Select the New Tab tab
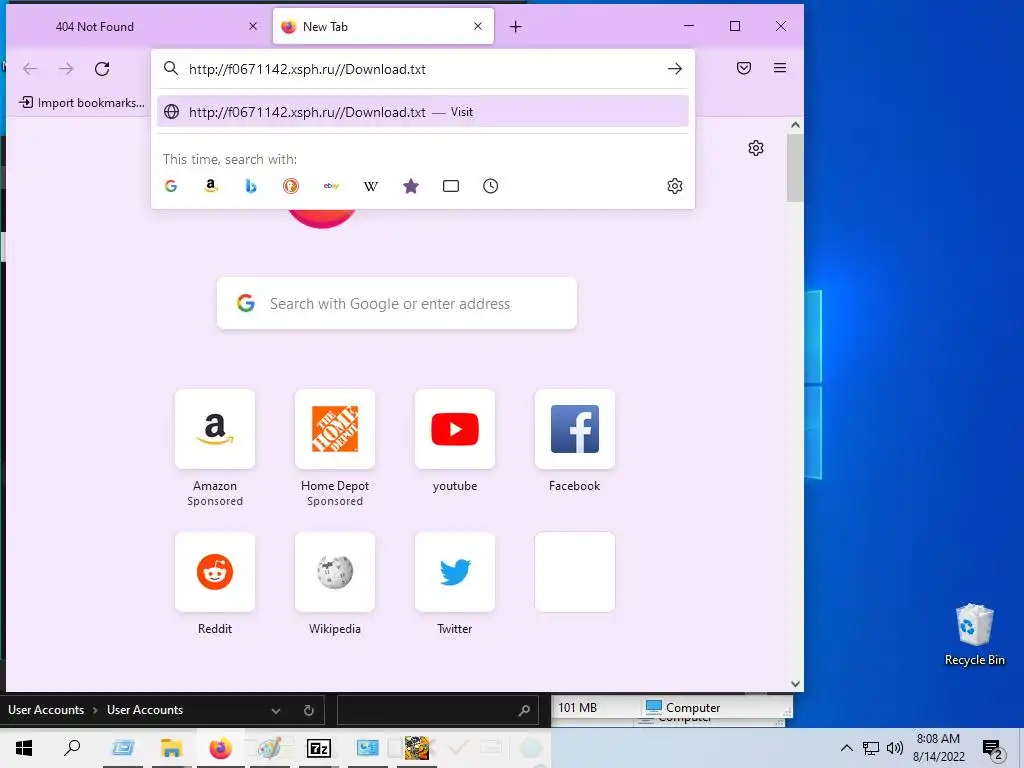Screen dimensions: 1024x768 pyautogui.click(x=383, y=27)
